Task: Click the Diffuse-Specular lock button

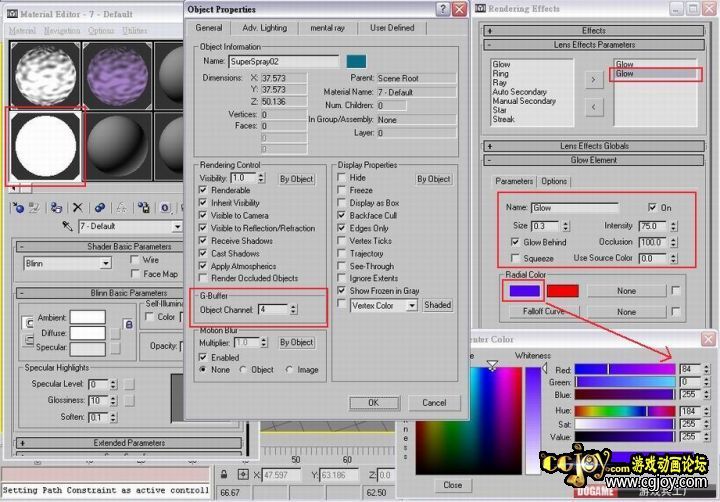Action: 28,340
